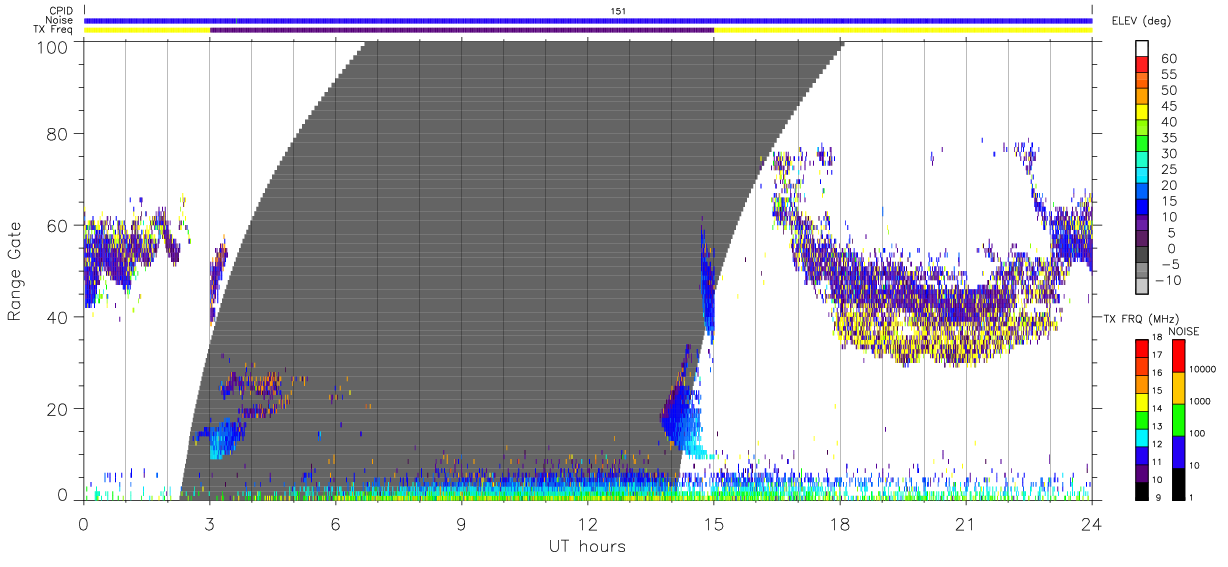
Task: Click the TX FRQ legend label "11"
Action: (1157, 462)
